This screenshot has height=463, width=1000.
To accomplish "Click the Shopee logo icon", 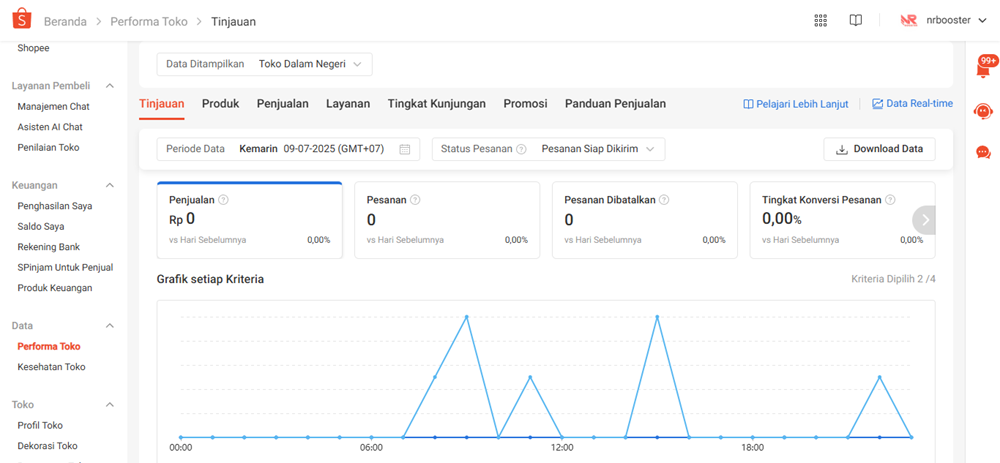I will tap(22, 20).
